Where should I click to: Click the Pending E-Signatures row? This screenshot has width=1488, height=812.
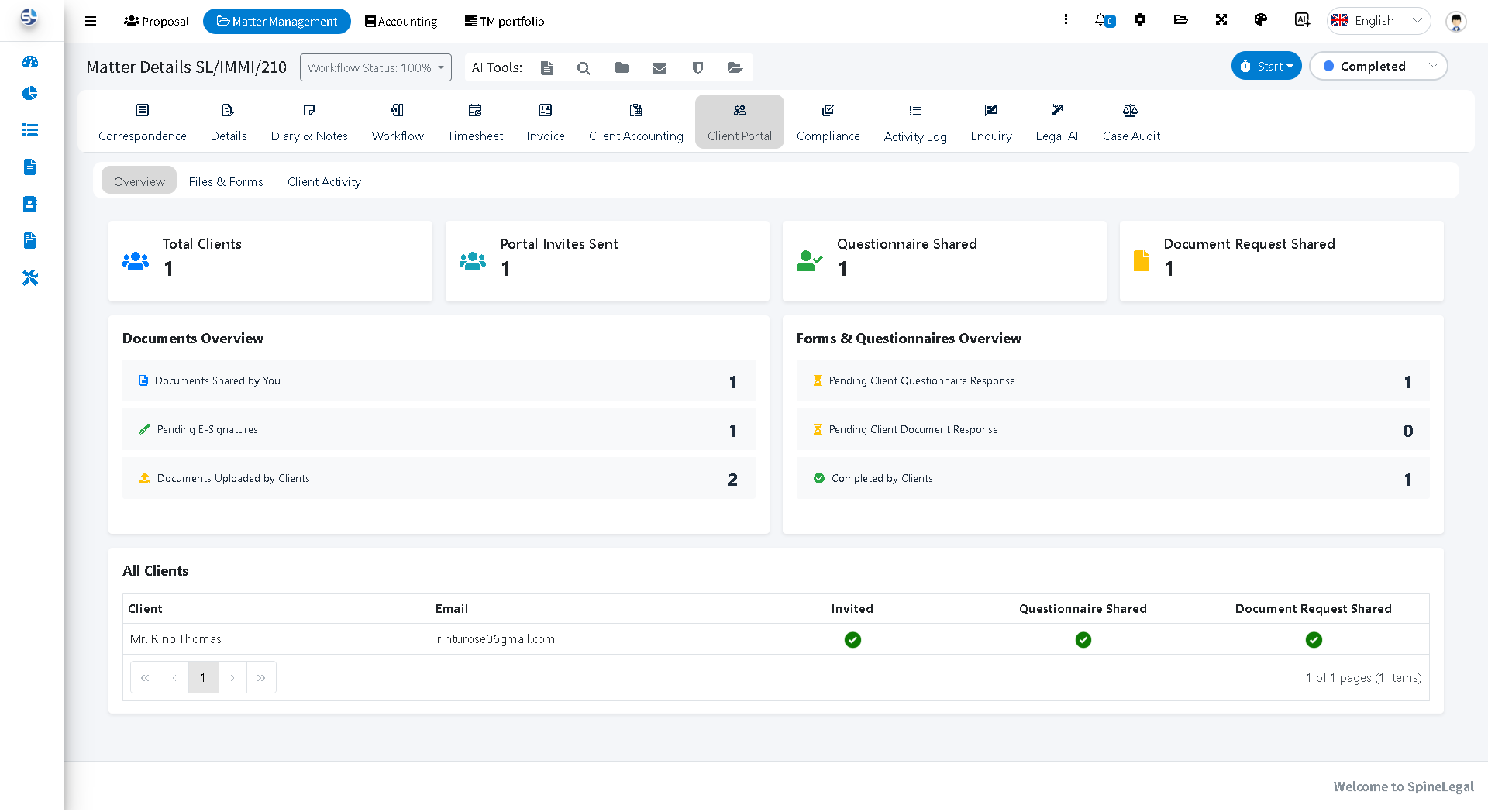(x=439, y=429)
